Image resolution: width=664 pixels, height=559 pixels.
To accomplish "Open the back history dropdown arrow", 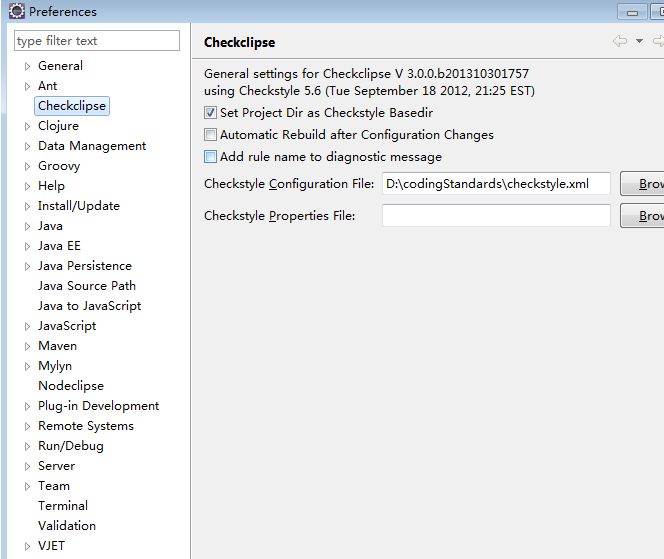I will click(639, 41).
